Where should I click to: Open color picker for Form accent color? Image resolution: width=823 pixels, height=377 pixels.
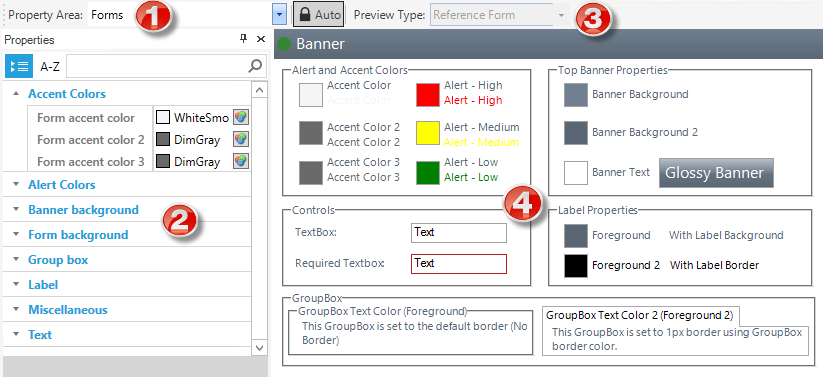point(241,118)
